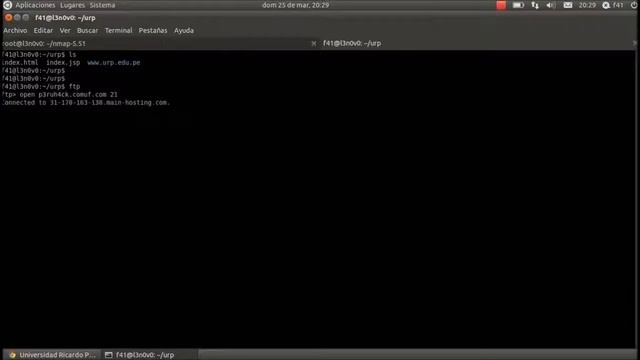Screen dimensions: 640x360
Task: Open the Pestañas menu
Action: pos(153,31)
